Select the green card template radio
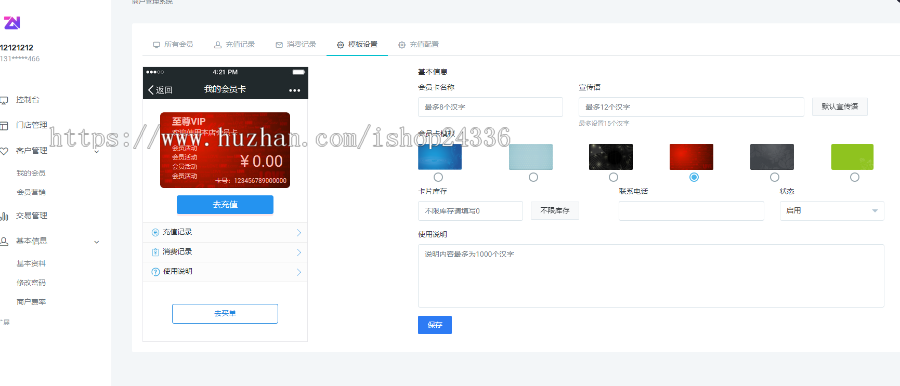The image size is (900, 386). click(855, 177)
